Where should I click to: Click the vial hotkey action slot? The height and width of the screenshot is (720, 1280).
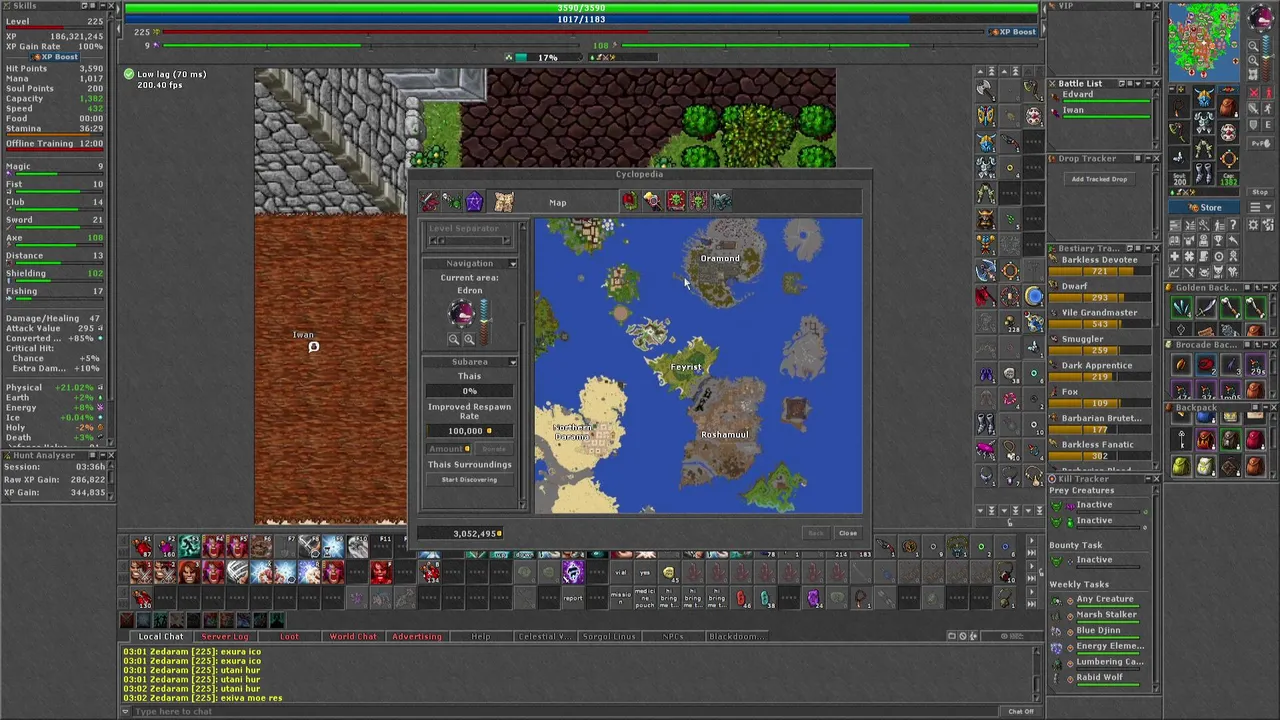point(621,573)
